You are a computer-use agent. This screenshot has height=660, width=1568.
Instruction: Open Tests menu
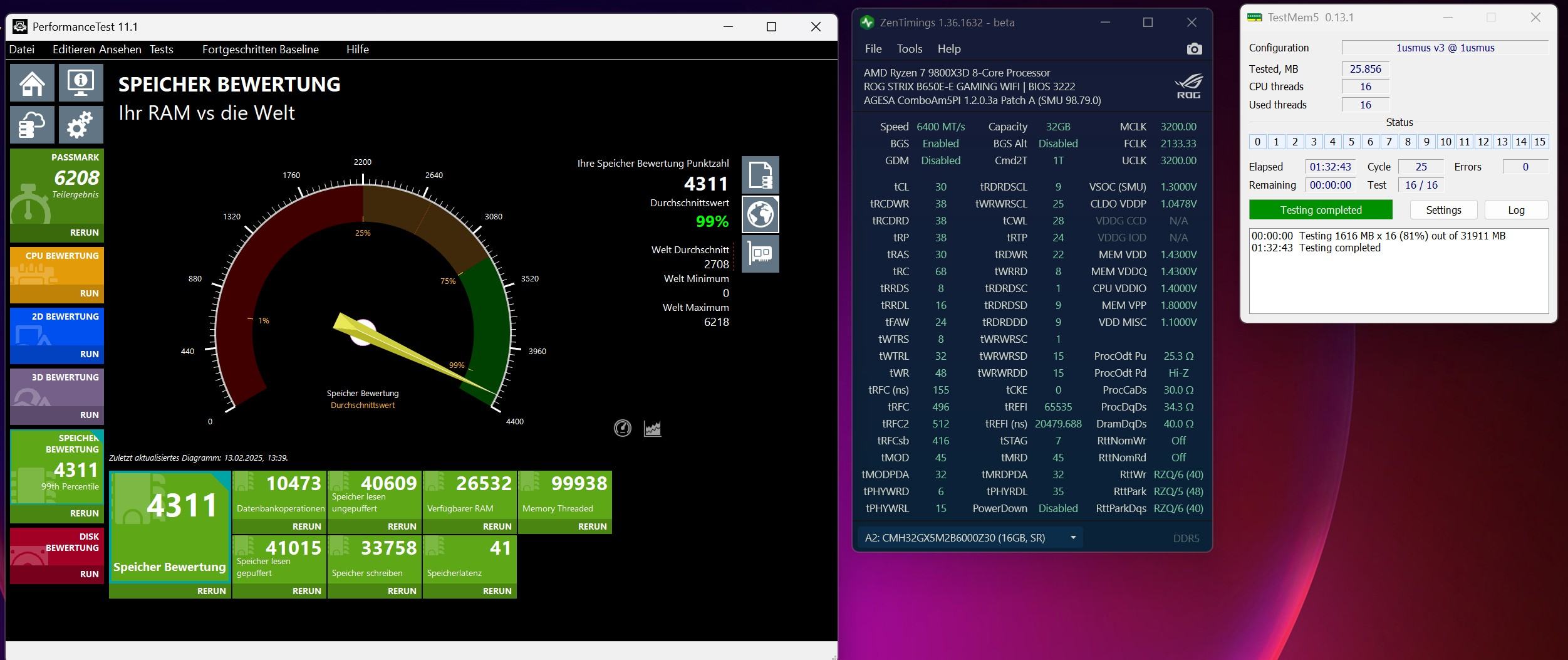(162, 50)
